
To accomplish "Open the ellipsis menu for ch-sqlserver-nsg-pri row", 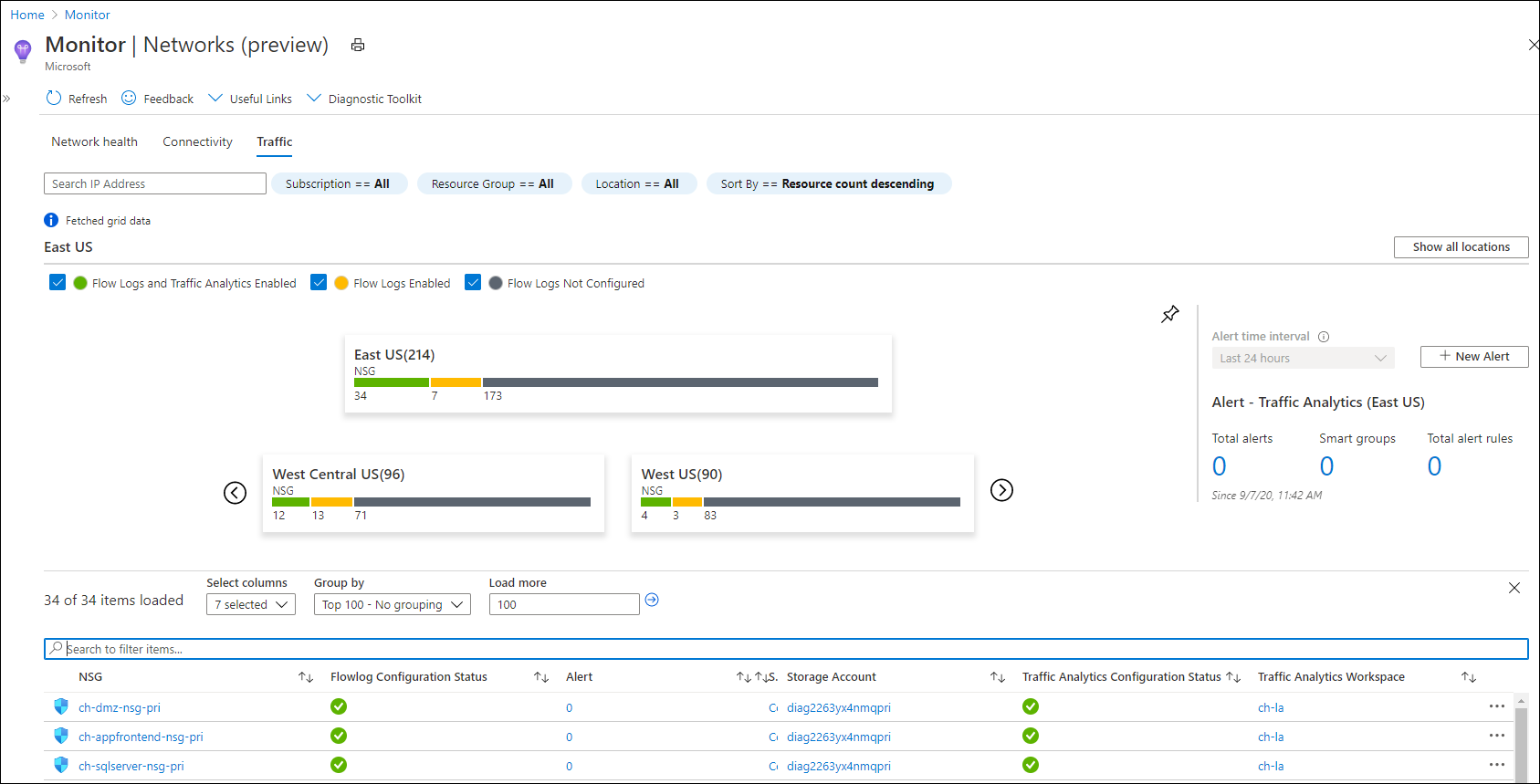I will (1497, 765).
